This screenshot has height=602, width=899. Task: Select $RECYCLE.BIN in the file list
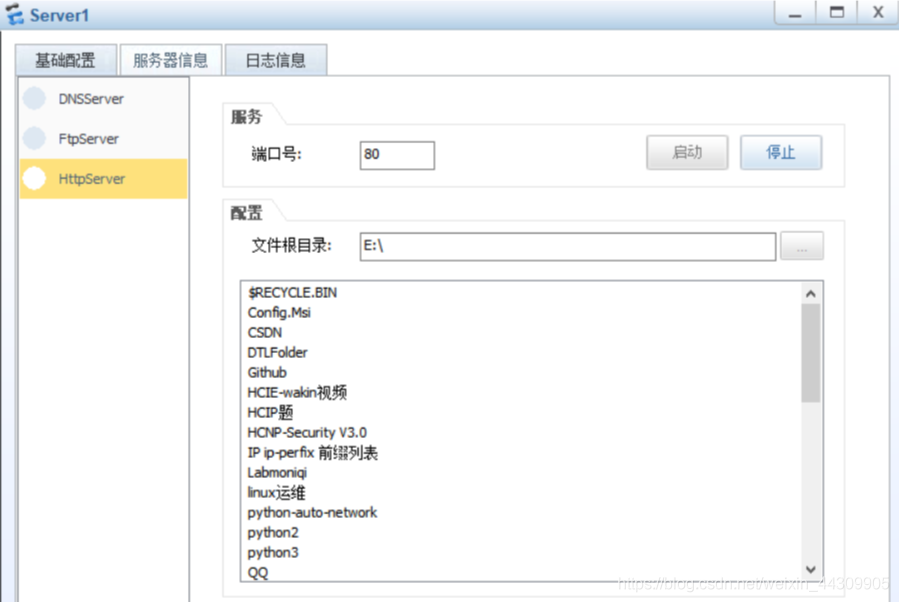pos(292,293)
